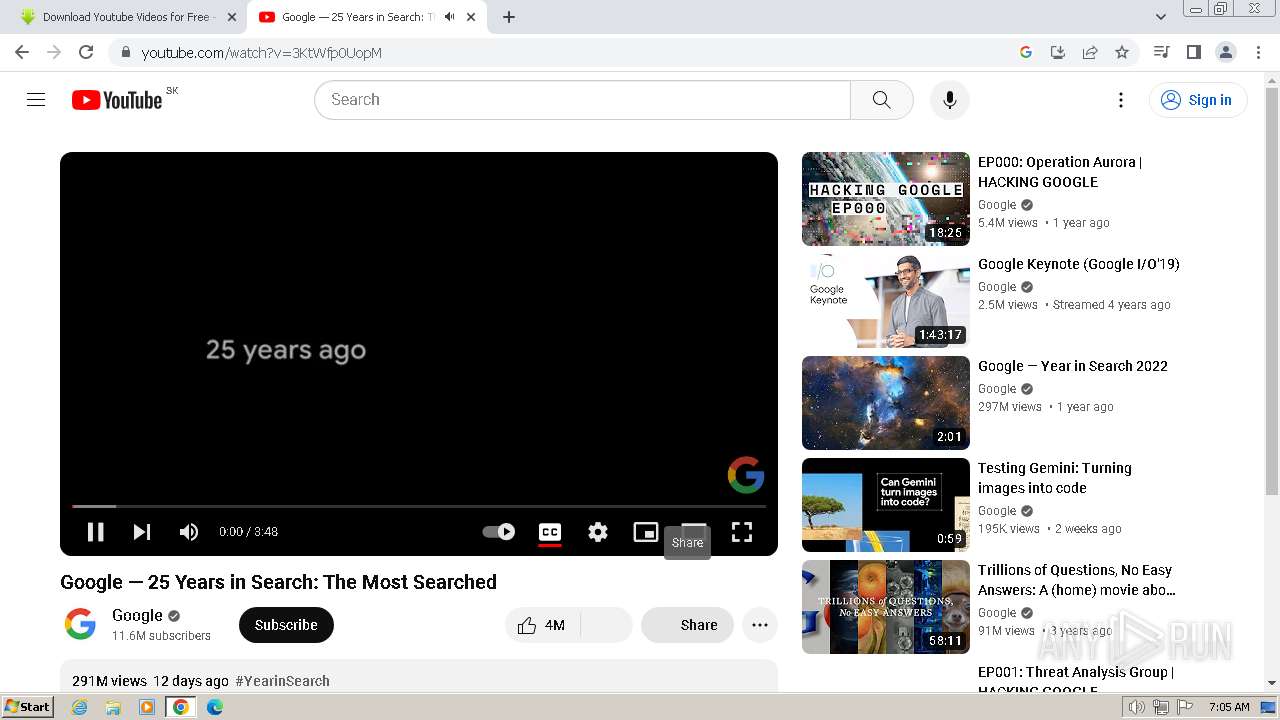1280x720 pixels.
Task: Install the app from address bar
Action: [x=1058, y=52]
